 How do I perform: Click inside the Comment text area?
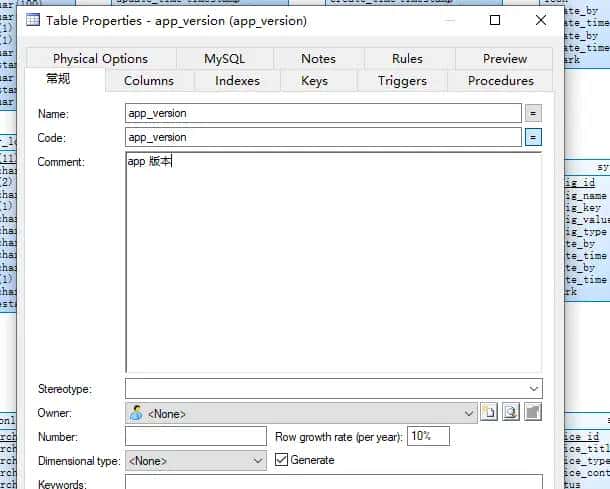[334, 262]
